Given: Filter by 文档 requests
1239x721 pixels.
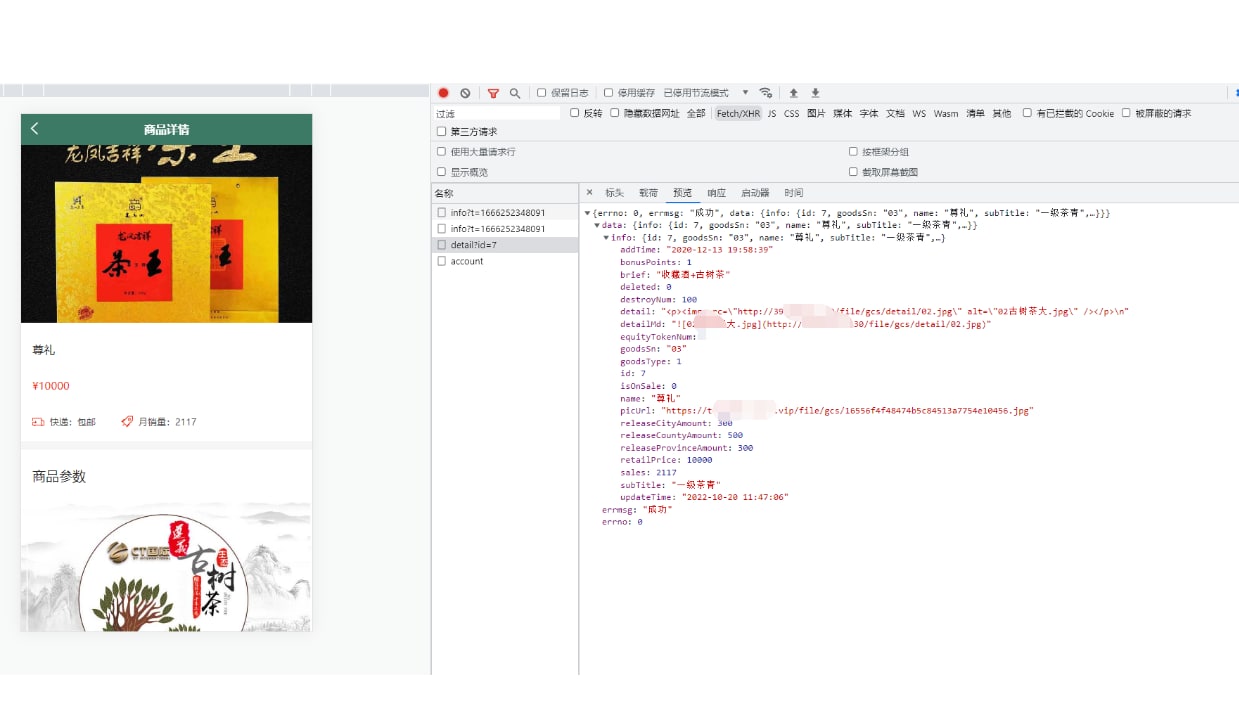Looking at the screenshot, I should [895, 114].
